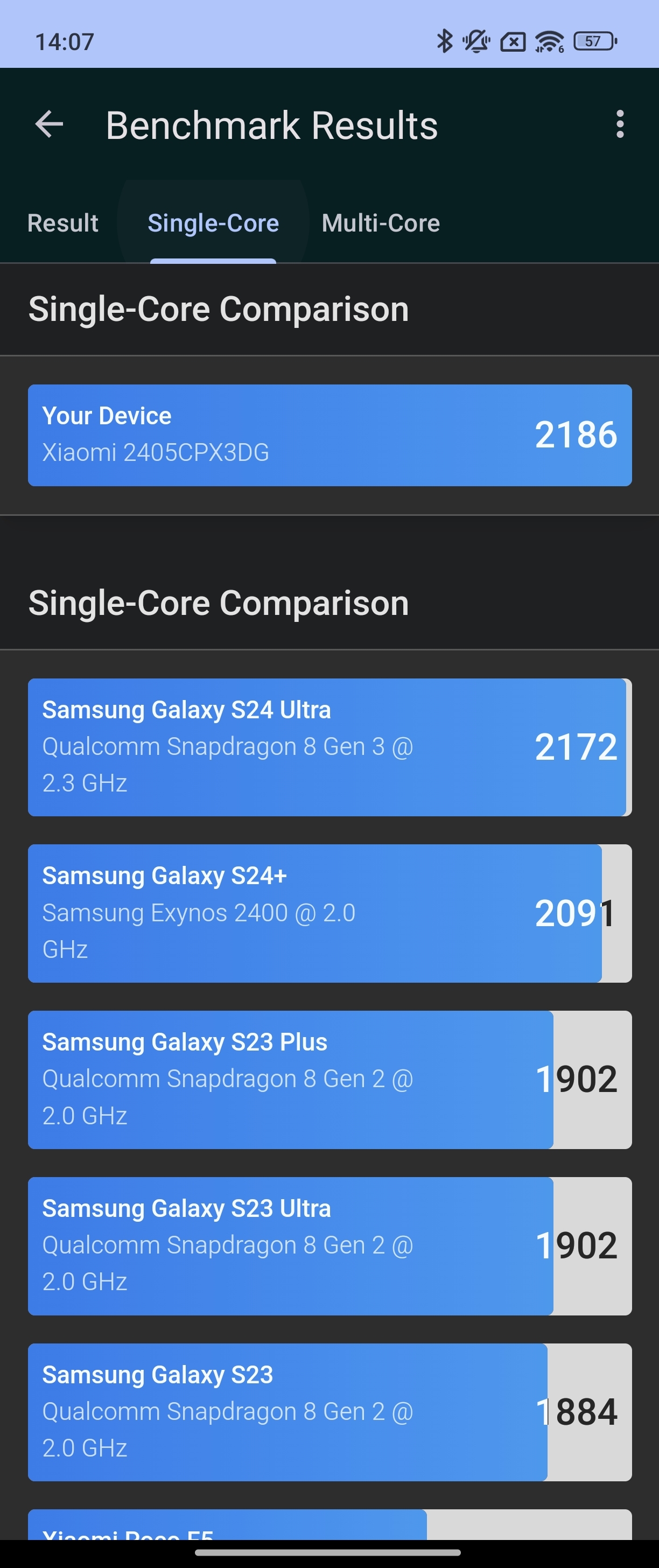Tap the battery indicator icon
This screenshot has width=659, height=1568.
(595, 41)
